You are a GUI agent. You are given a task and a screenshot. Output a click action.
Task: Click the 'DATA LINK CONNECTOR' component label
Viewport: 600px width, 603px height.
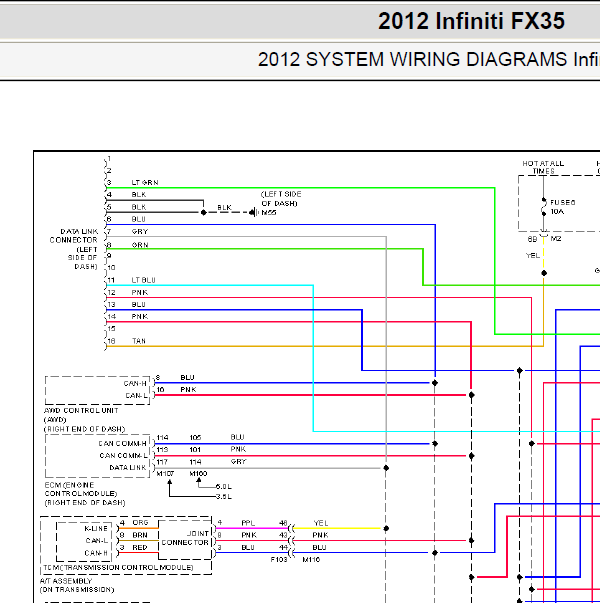(x=74, y=235)
